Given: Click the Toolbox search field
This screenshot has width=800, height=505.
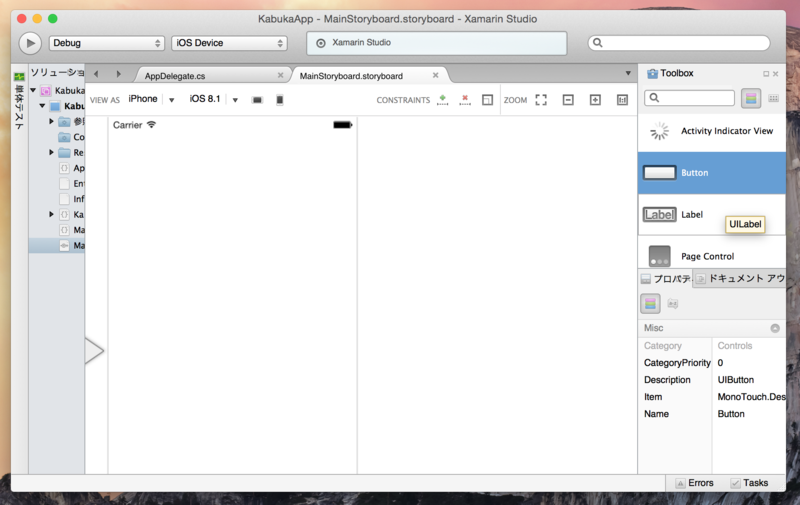Looking at the screenshot, I should point(689,98).
